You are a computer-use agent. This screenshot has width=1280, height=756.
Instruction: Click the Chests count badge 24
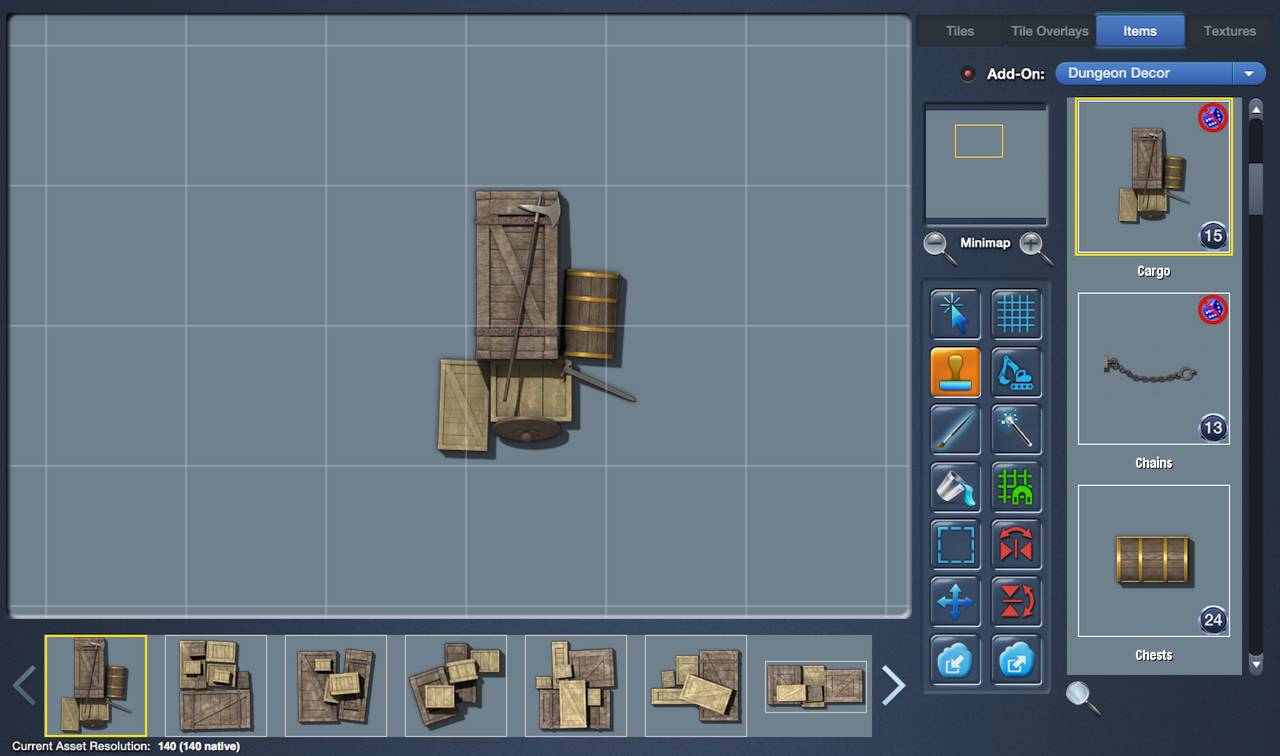(1212, 621)
